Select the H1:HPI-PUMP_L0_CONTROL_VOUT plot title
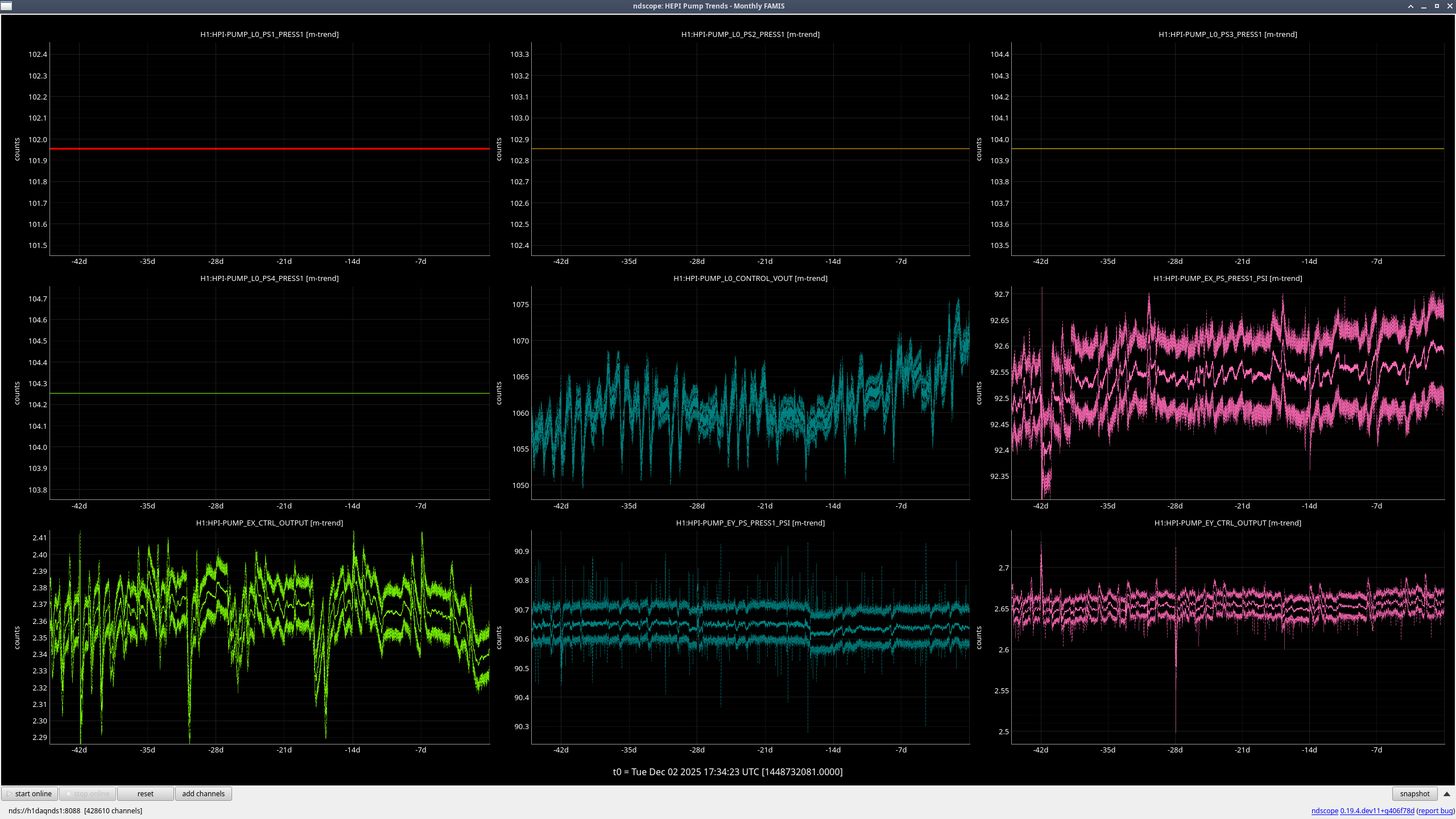Image resolution: width=1456 pixels, height=819 pixels. click(x=750, y=278)
